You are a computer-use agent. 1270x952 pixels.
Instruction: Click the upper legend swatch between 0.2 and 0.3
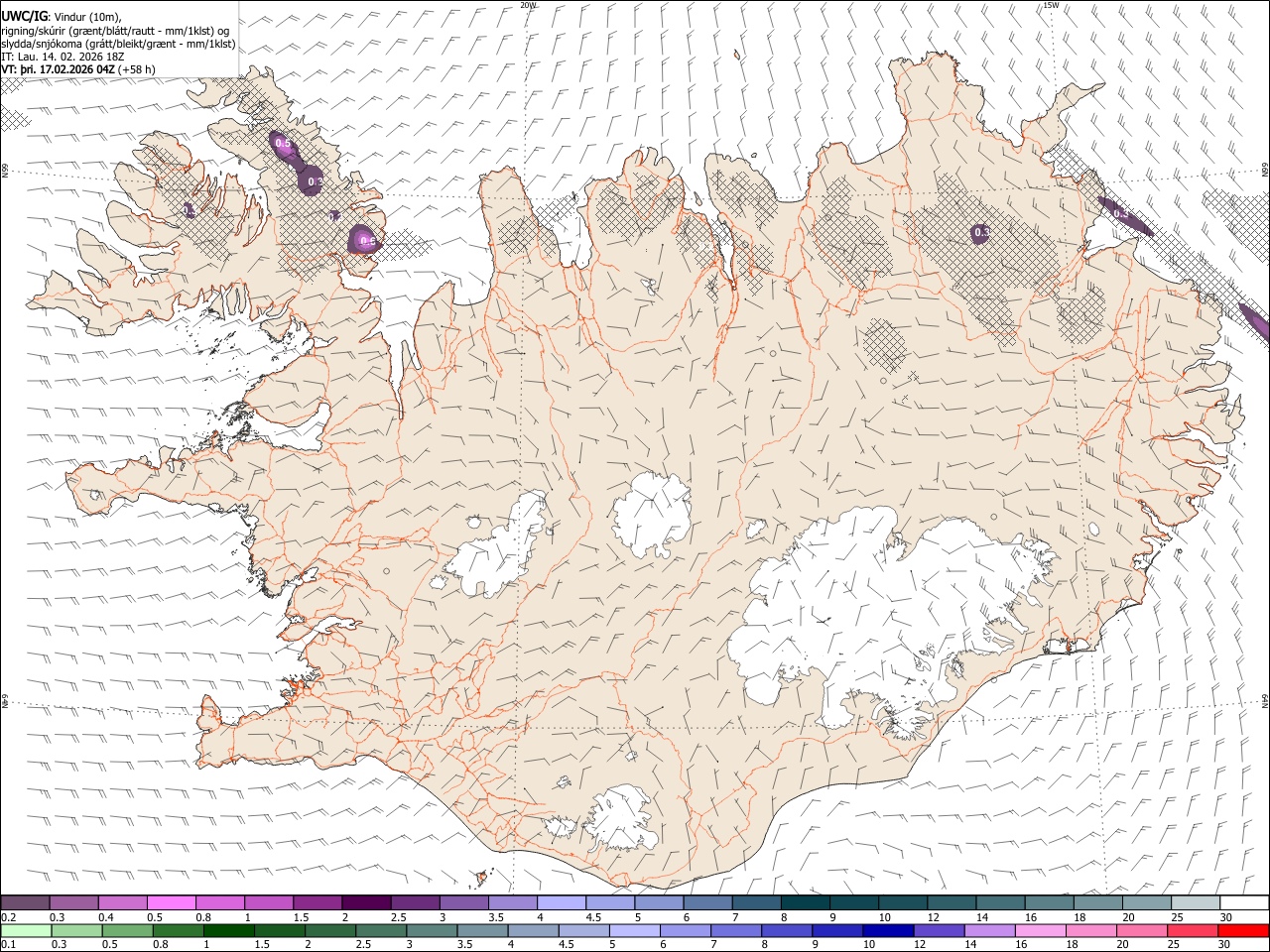(x=25, y=902)
